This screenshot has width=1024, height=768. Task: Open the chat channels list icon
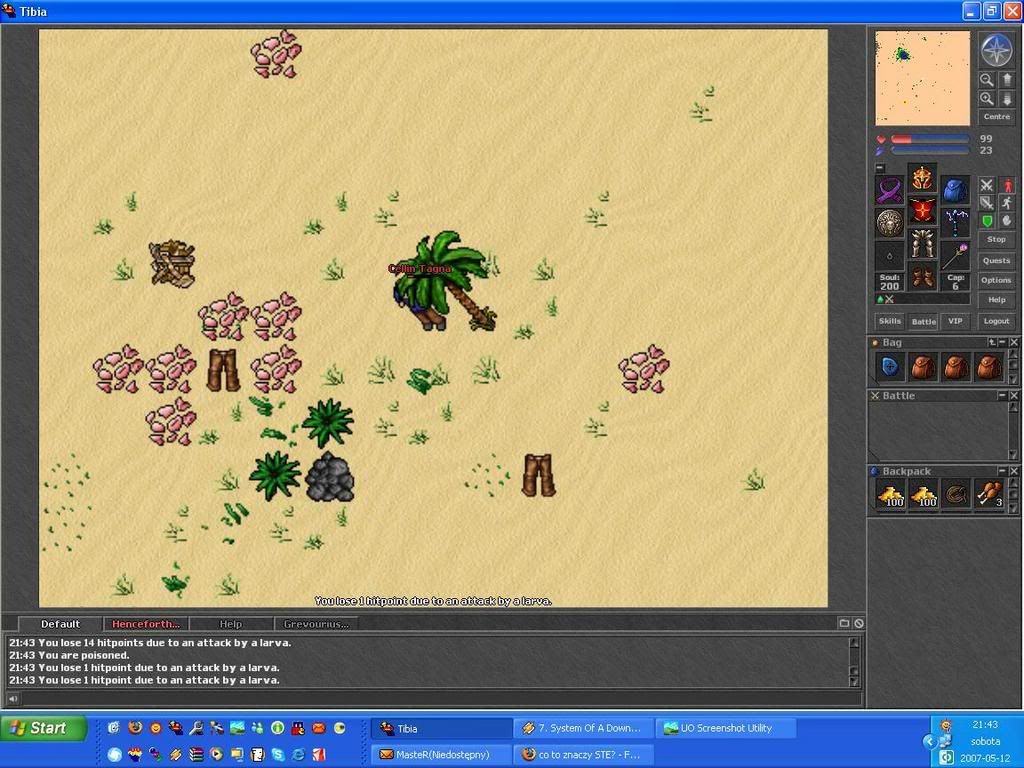(844, 624)
